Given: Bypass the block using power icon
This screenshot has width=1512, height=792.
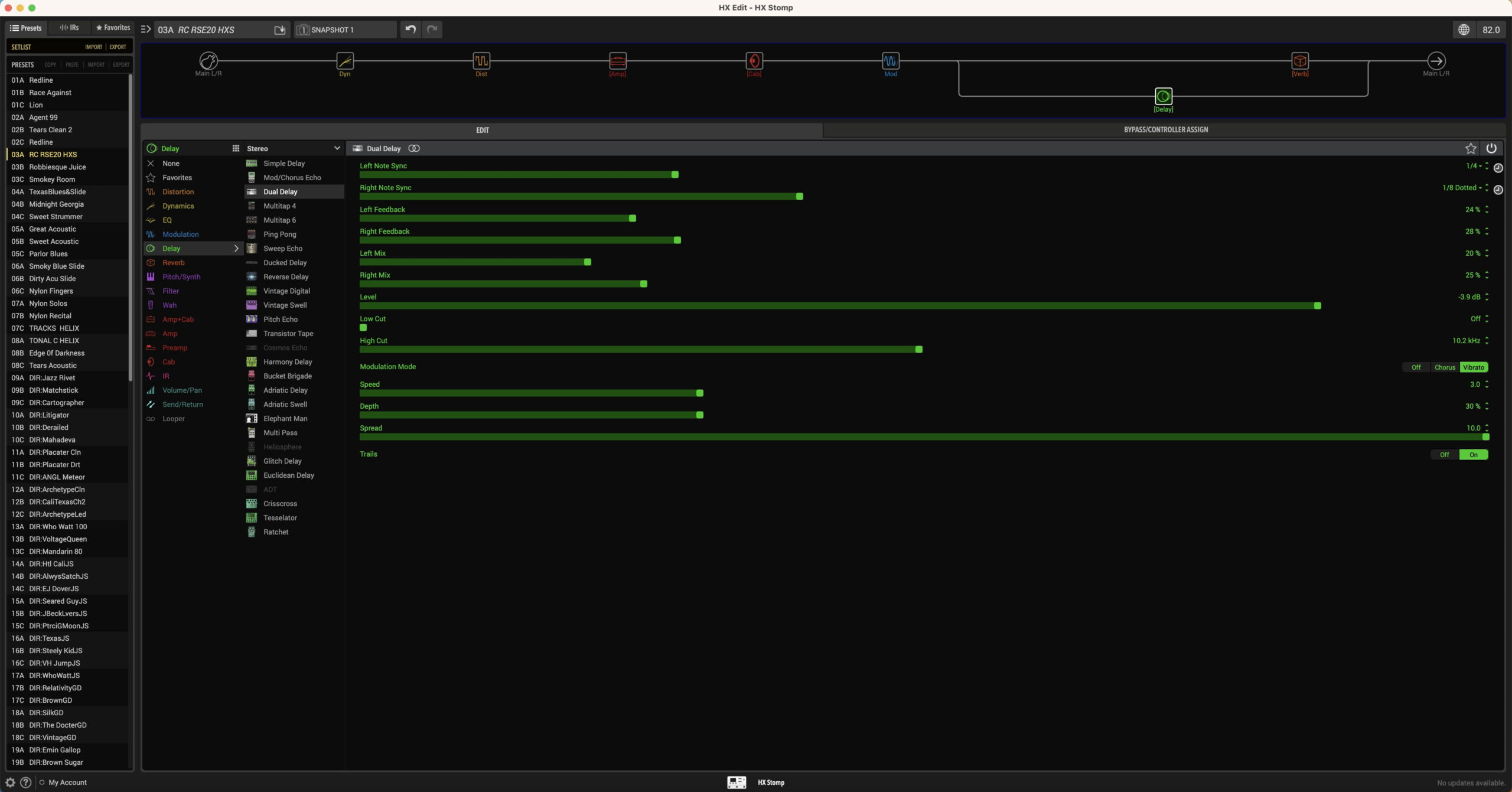Looking at the screenshot, I should (x=1491, y=149).
